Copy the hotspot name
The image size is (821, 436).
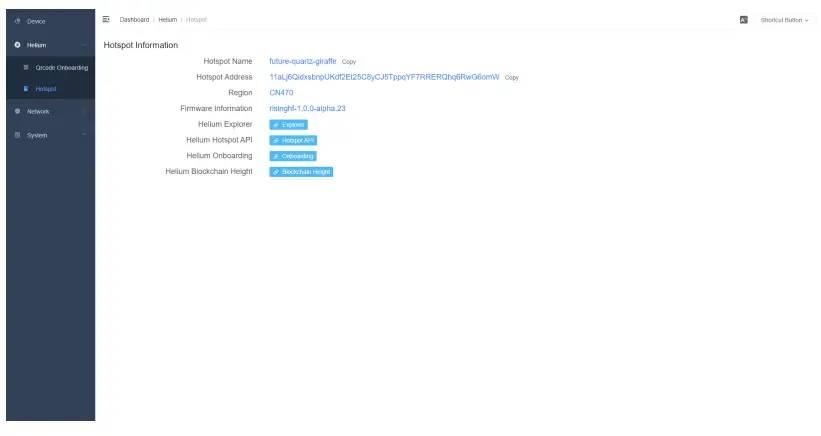coord(349,62)
